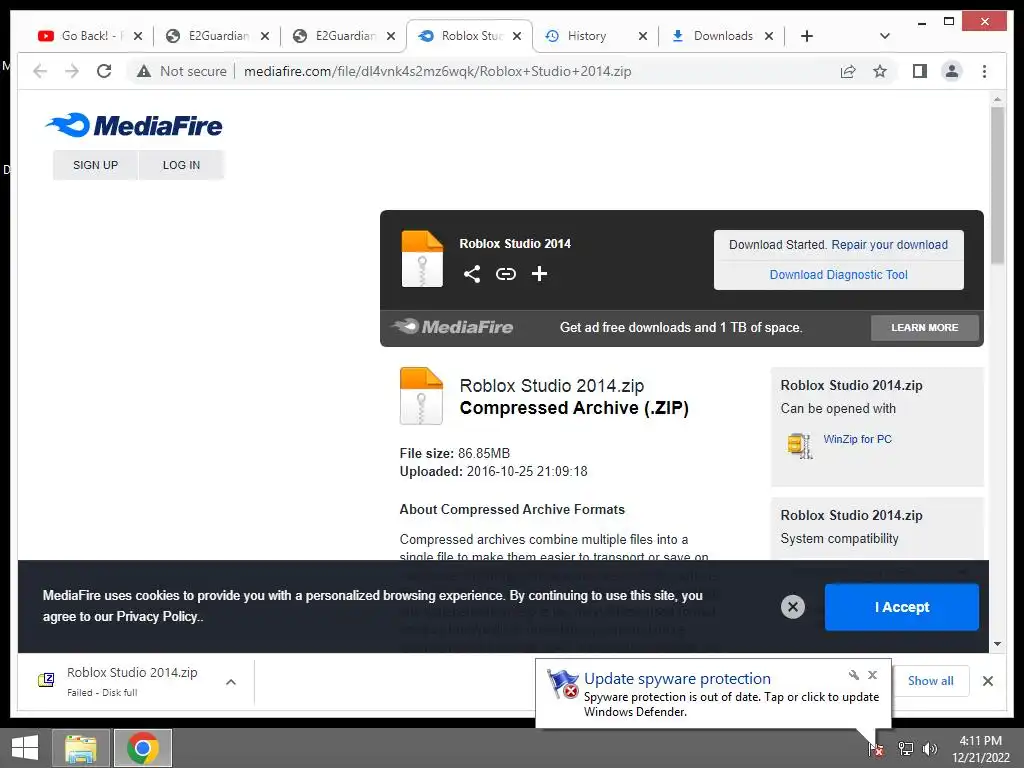Click the browser forward arrow
1024x768 pixels.
pos(72,71)
